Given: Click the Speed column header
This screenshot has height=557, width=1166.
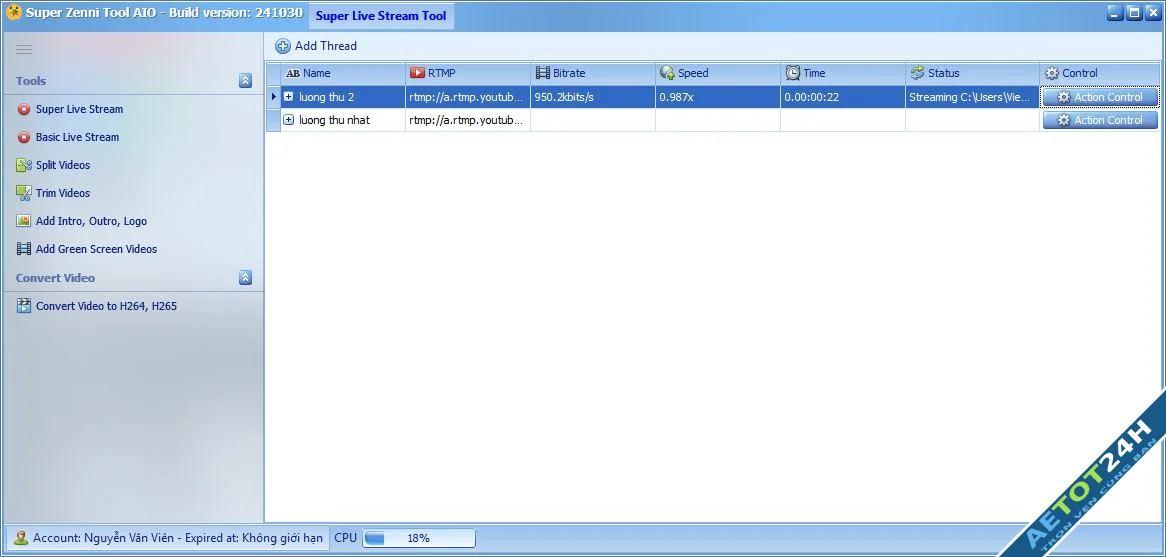Looking at the screenshot, I should click(x=718, y=73).
